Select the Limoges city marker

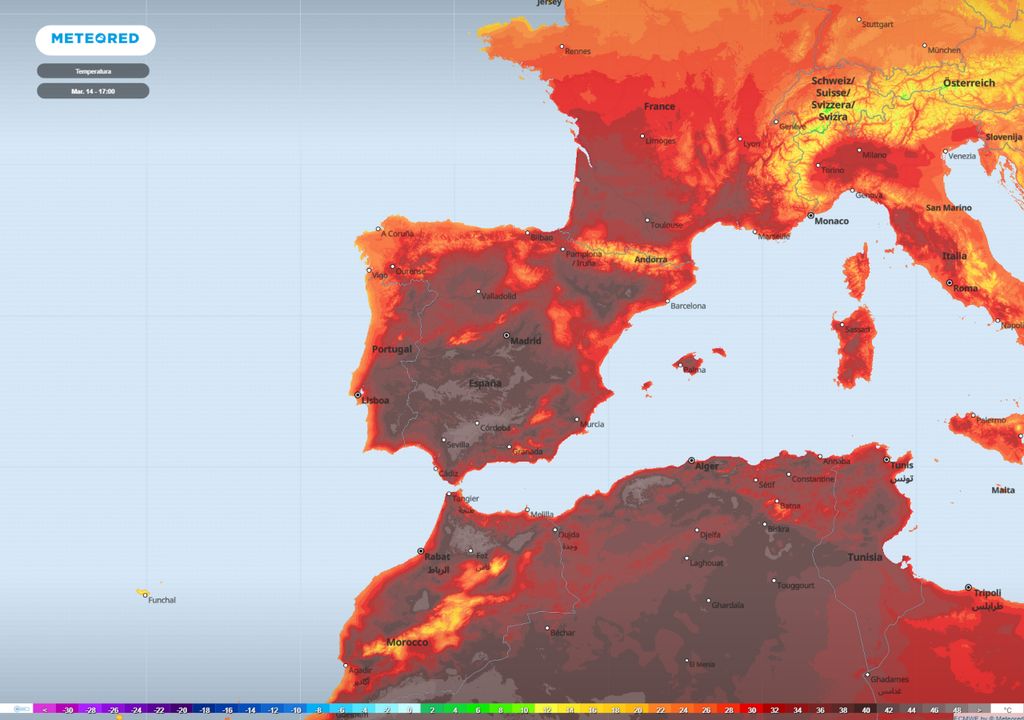(643, 136)
